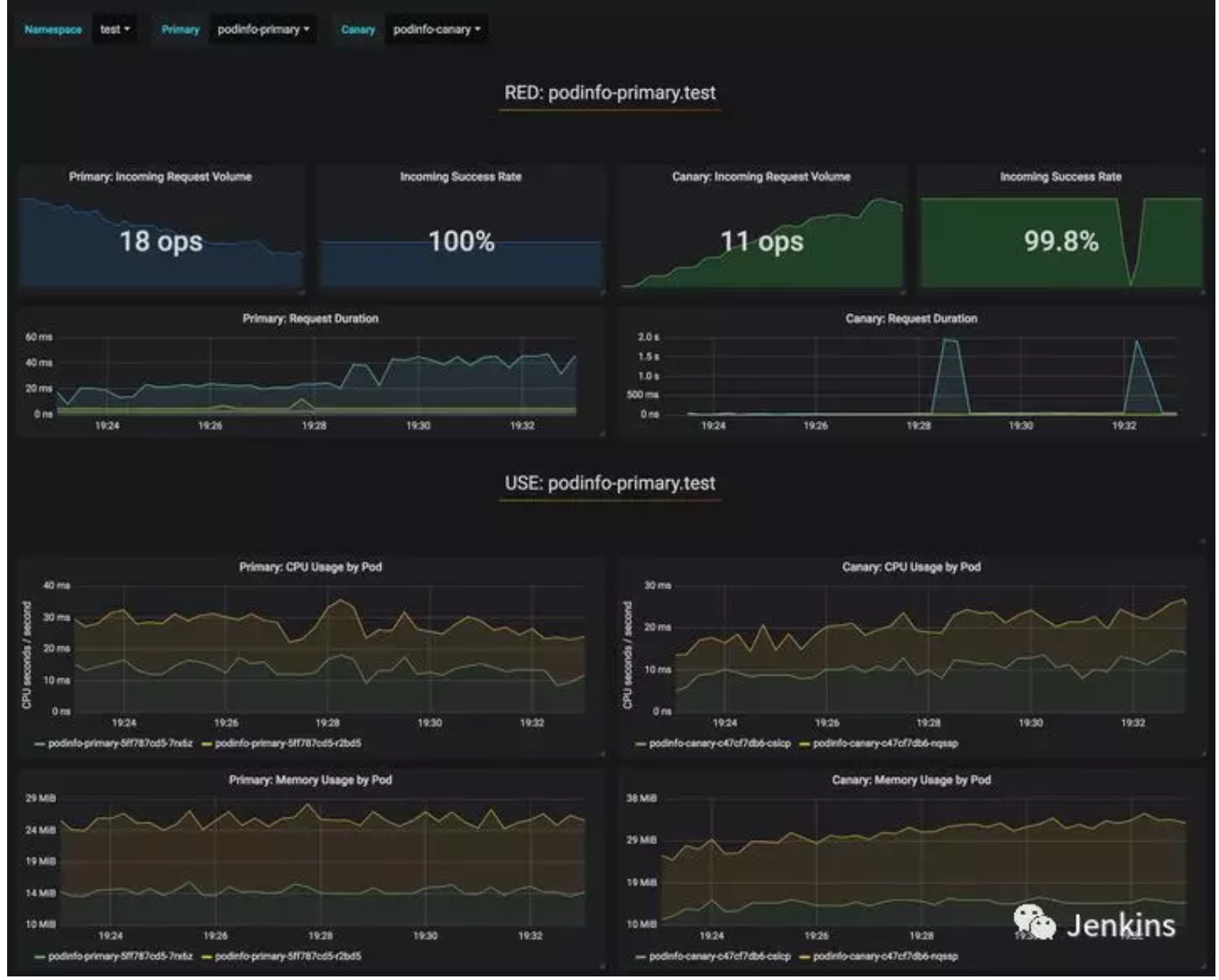Click color line of podinfo-canary-c47cf7db6-nqssp in Canary CPU legend
Screen dimensions: 1219x980
[804, 744]
